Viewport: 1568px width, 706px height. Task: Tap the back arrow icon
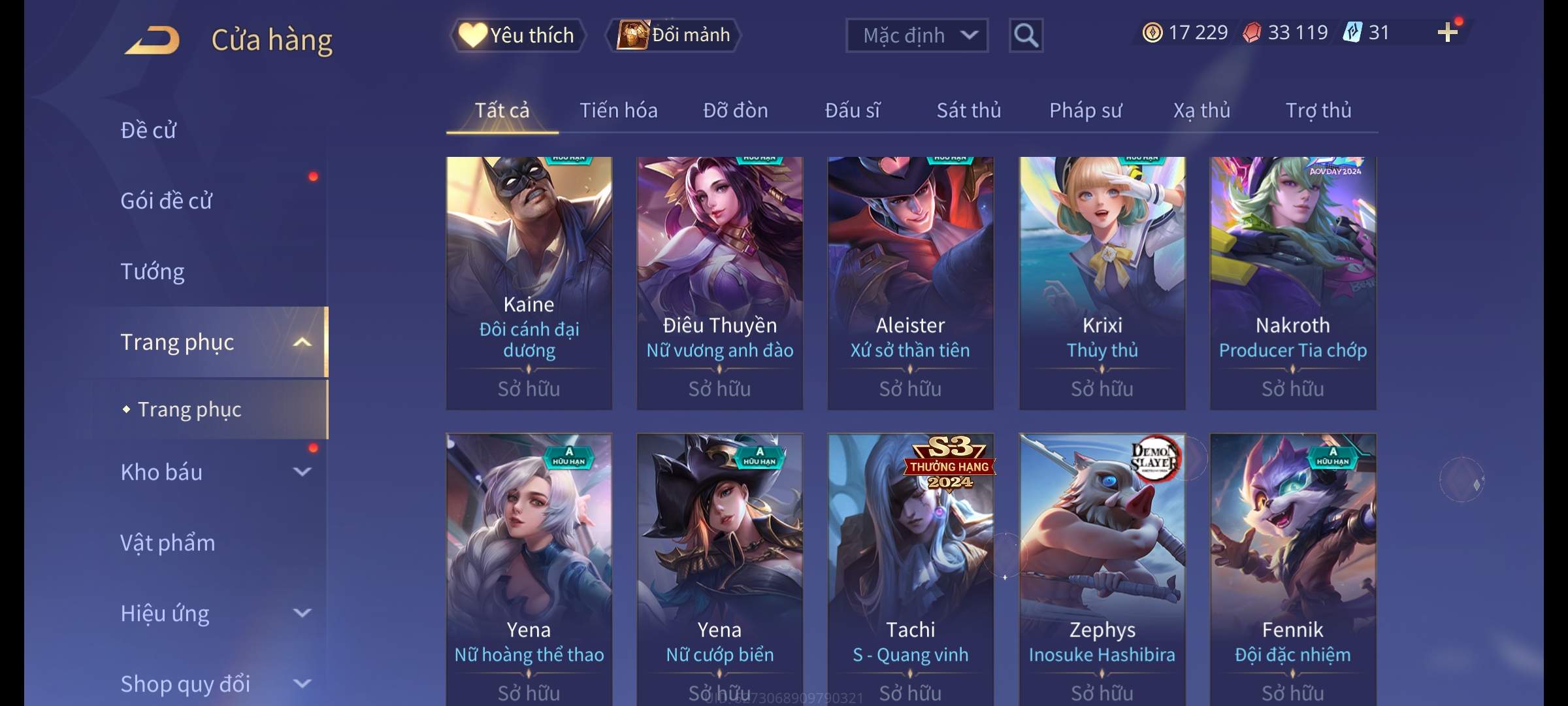[x=152, y=40]
